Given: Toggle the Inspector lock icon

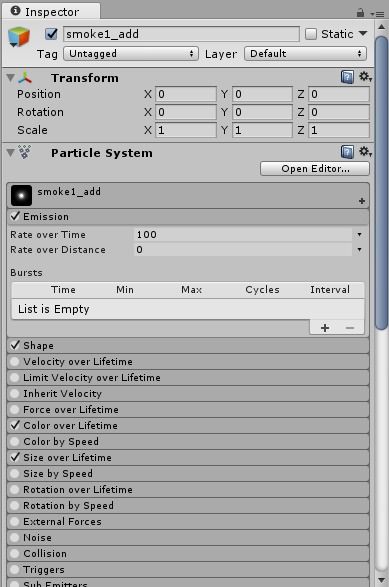Looking at the screenshot, I should point(360,13).
